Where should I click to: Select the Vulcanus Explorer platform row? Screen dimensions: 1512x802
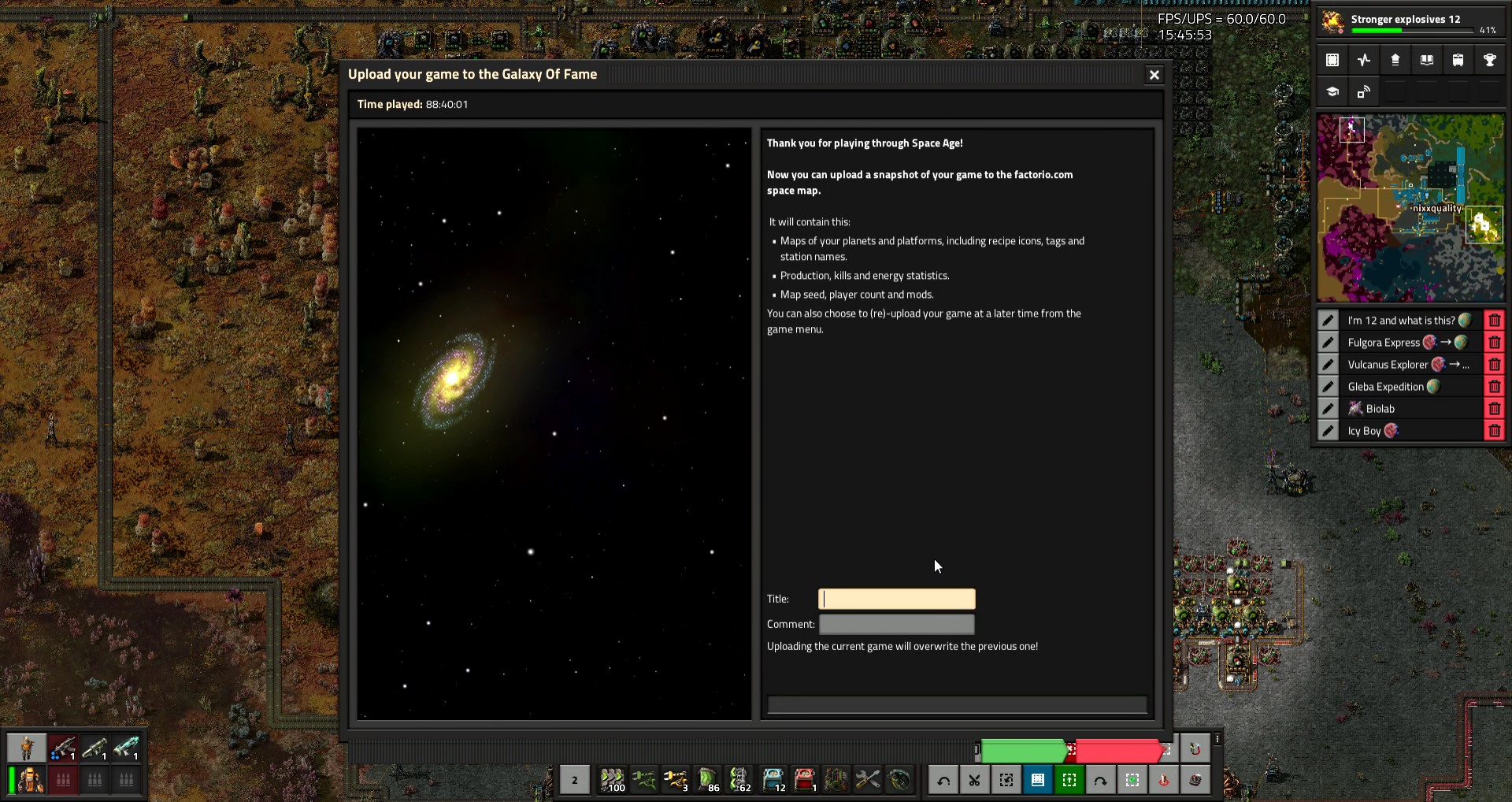pyautogui.click(x=1410, y=365)
